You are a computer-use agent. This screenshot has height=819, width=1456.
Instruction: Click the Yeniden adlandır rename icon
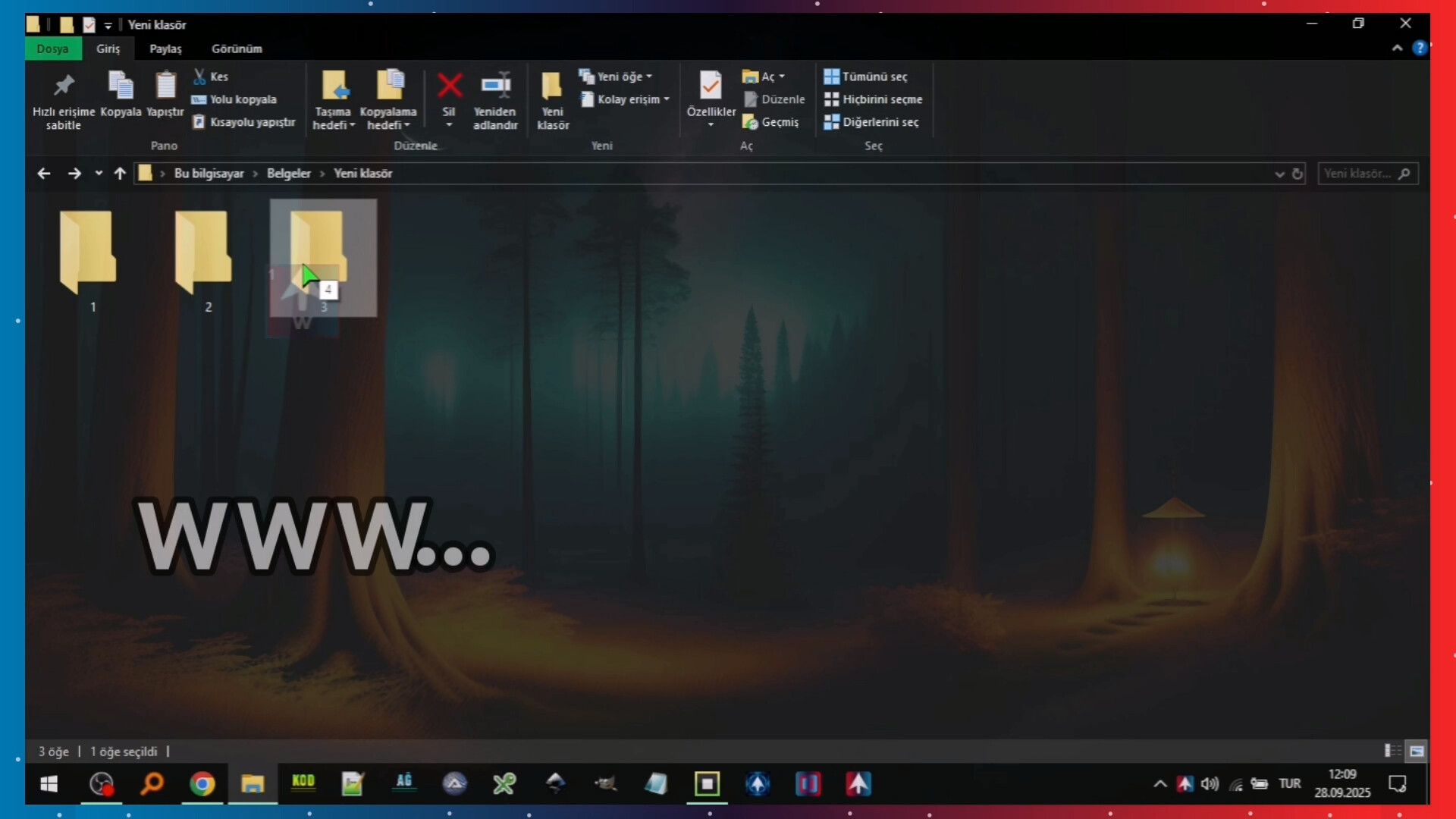point(495,86)
